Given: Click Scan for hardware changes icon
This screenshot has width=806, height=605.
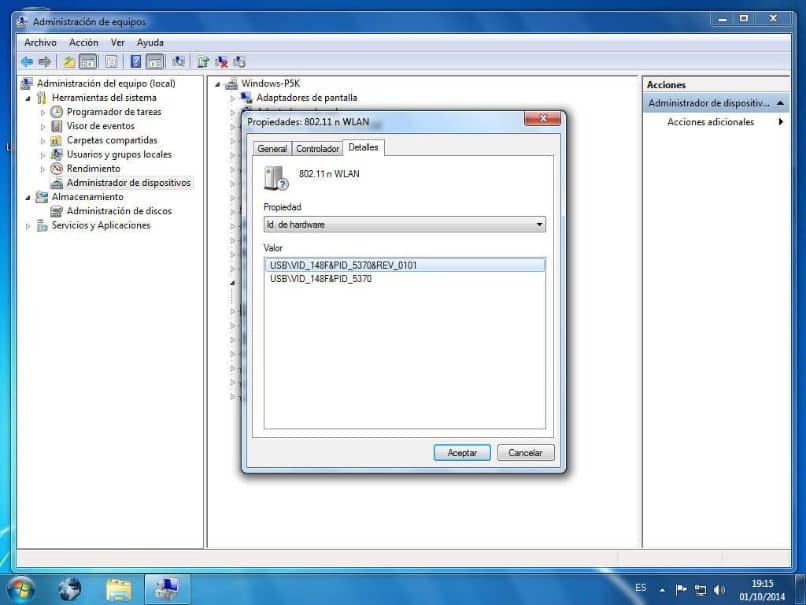Looking at the screenshot, I should click(x=178, y=62).
